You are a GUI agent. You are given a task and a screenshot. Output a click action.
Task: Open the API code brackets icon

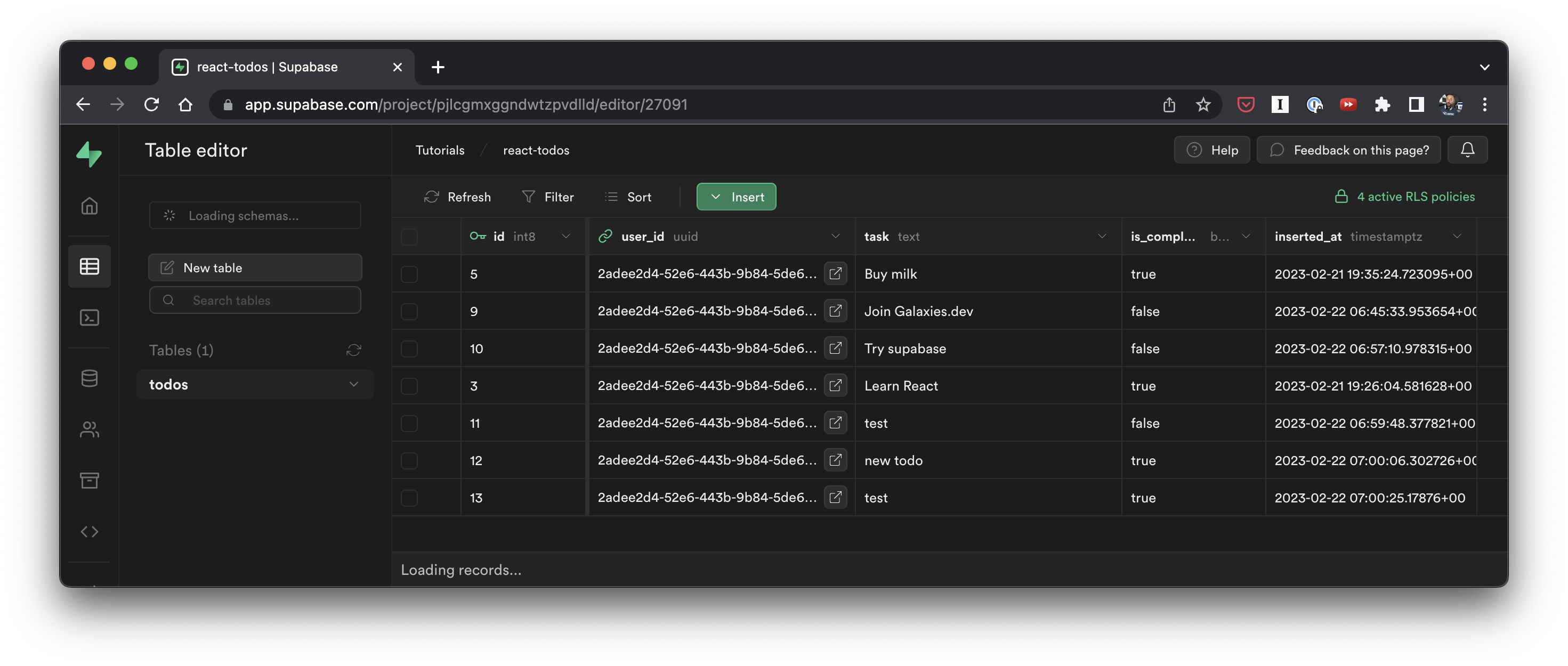[x=90, y=531]
